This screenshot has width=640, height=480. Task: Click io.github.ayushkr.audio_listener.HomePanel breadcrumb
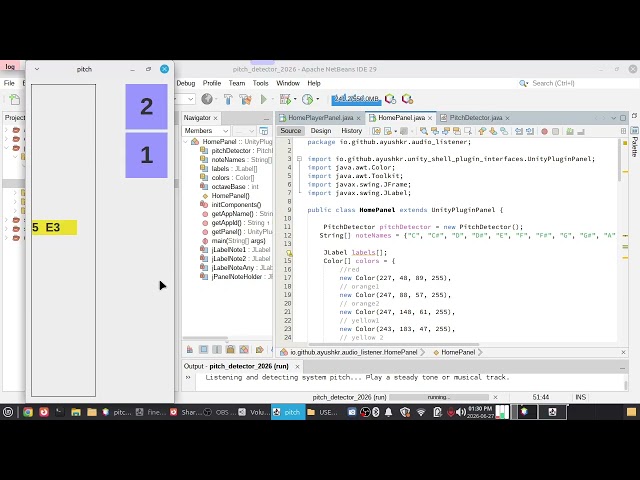353,352
